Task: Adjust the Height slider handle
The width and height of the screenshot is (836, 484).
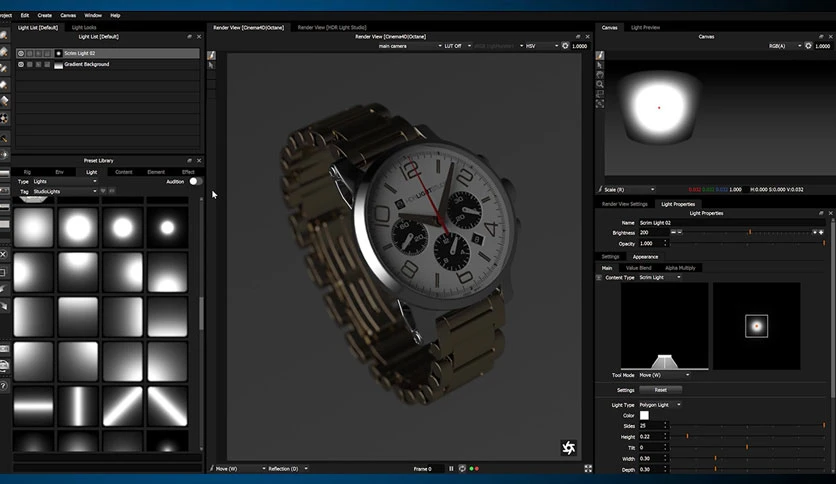Action: 687,437
